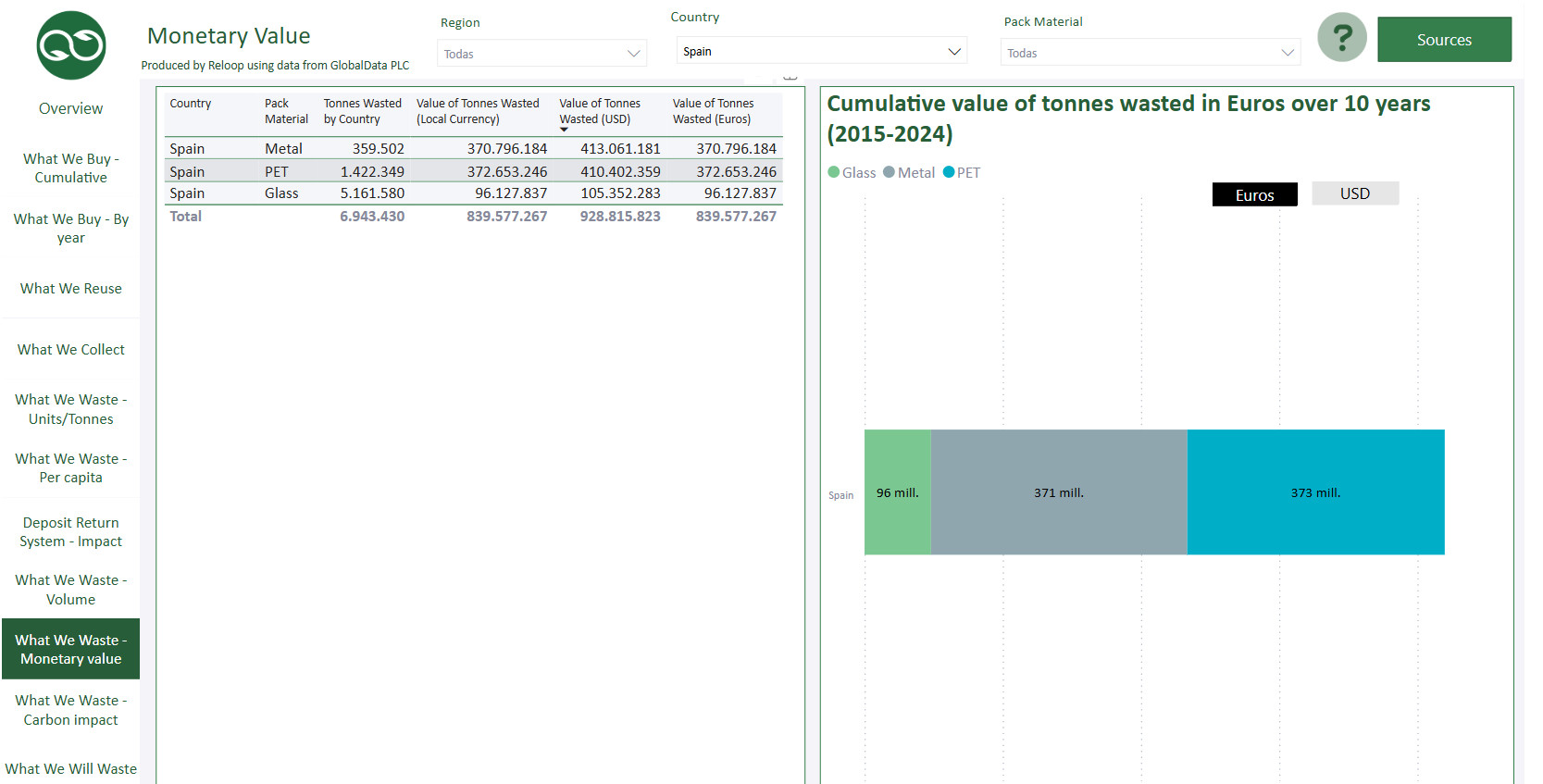Click USD value 413.061.181
The width and height of the screenshot is (1543, 784).
(620, 148)
